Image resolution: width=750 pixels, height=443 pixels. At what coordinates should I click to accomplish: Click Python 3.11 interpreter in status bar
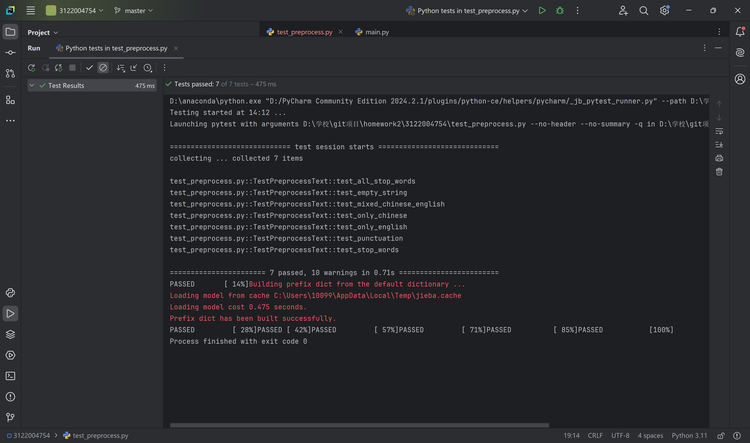689,435
